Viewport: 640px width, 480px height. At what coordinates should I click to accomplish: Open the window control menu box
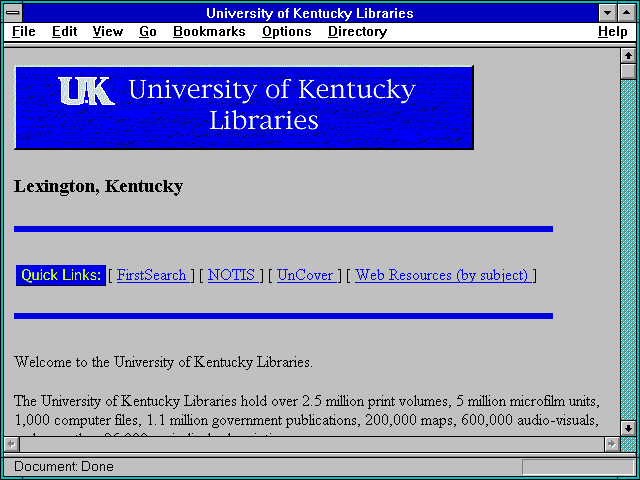coord(13,13)
